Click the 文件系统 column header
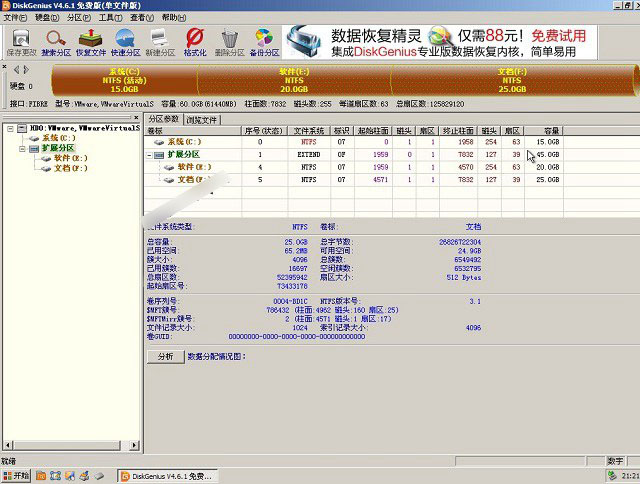Screen dimensions: 640x484 309,131
